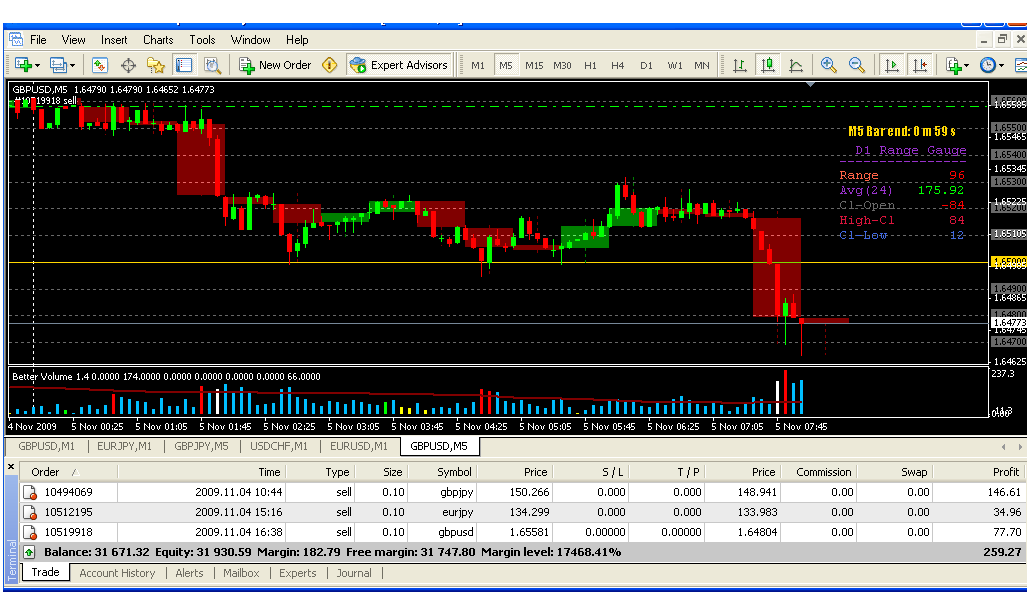Select the EURJPY,M1 chart tab

point(125,446)
